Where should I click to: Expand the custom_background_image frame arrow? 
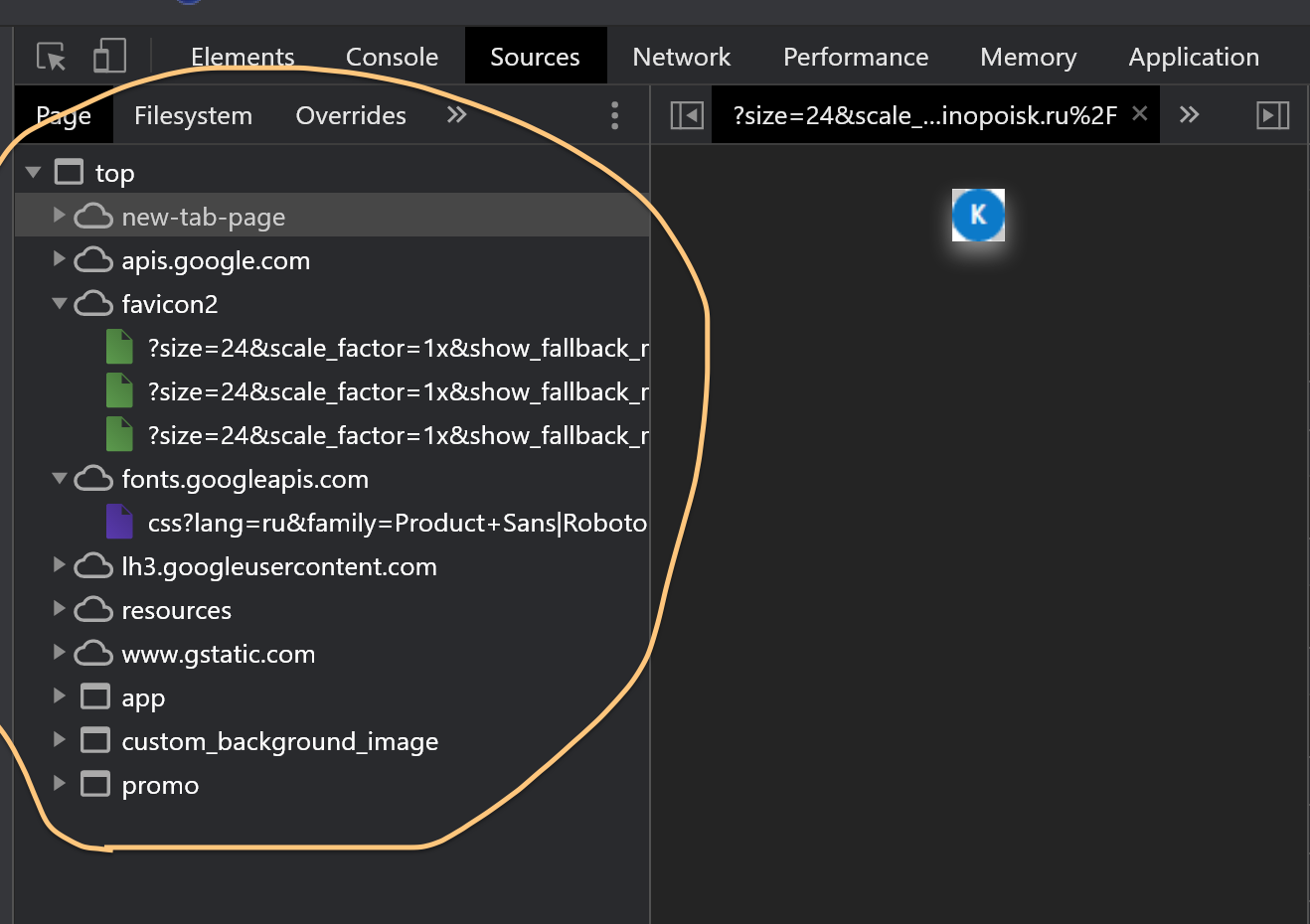(x=59, y=739)
